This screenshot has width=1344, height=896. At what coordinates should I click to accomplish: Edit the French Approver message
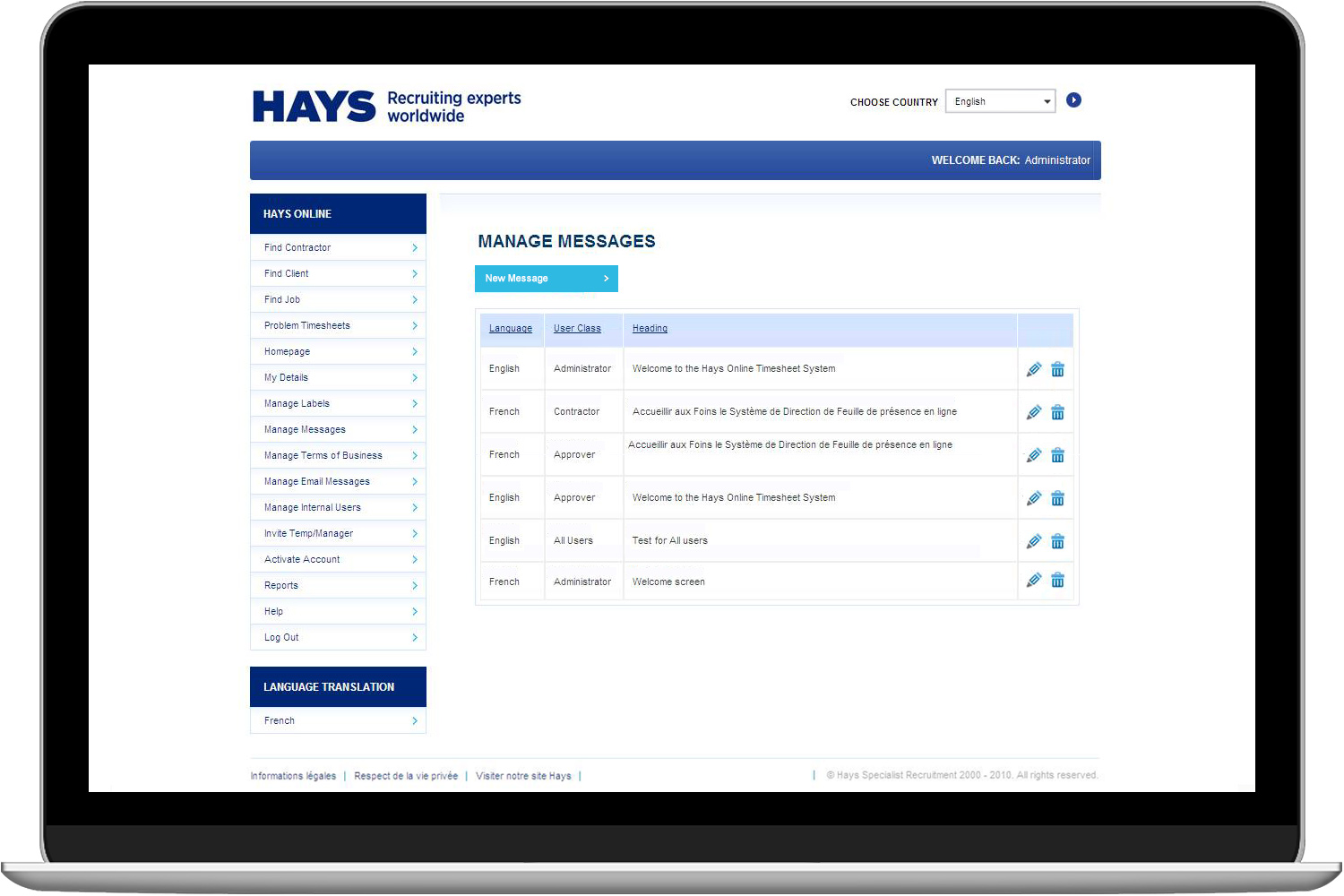point(1034,455)
